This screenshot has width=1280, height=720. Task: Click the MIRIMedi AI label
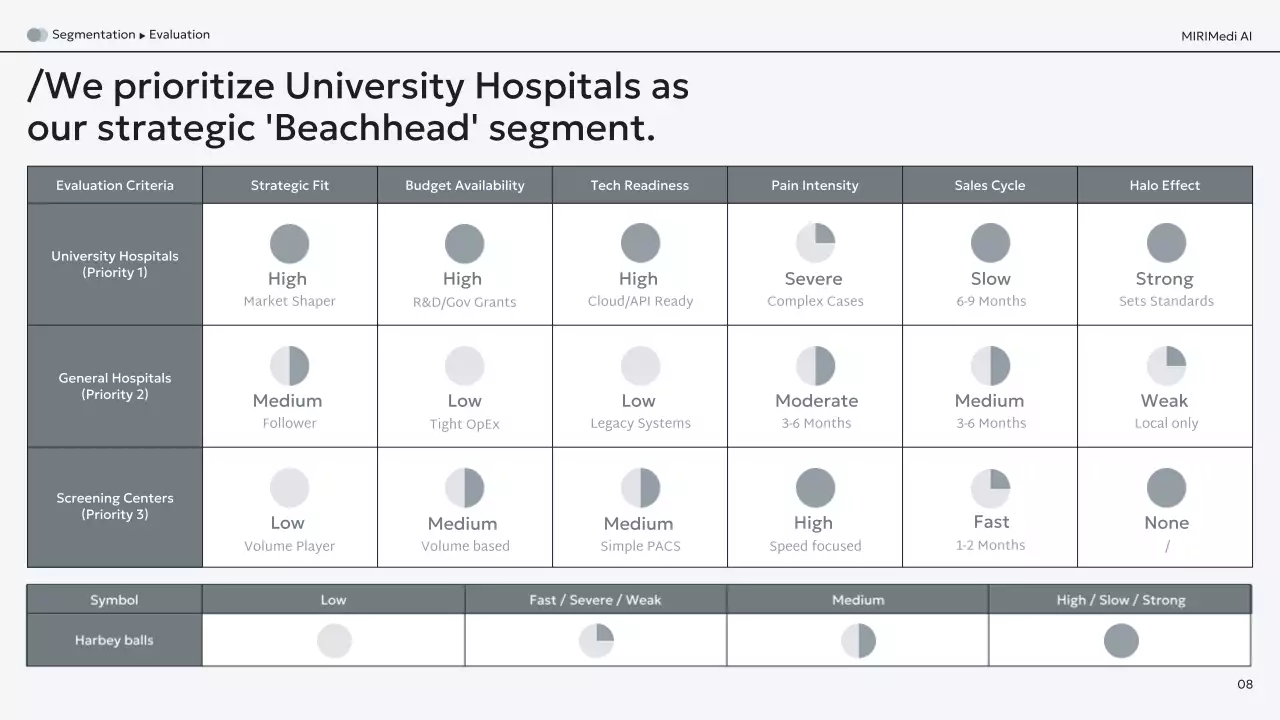[1216, 36]
